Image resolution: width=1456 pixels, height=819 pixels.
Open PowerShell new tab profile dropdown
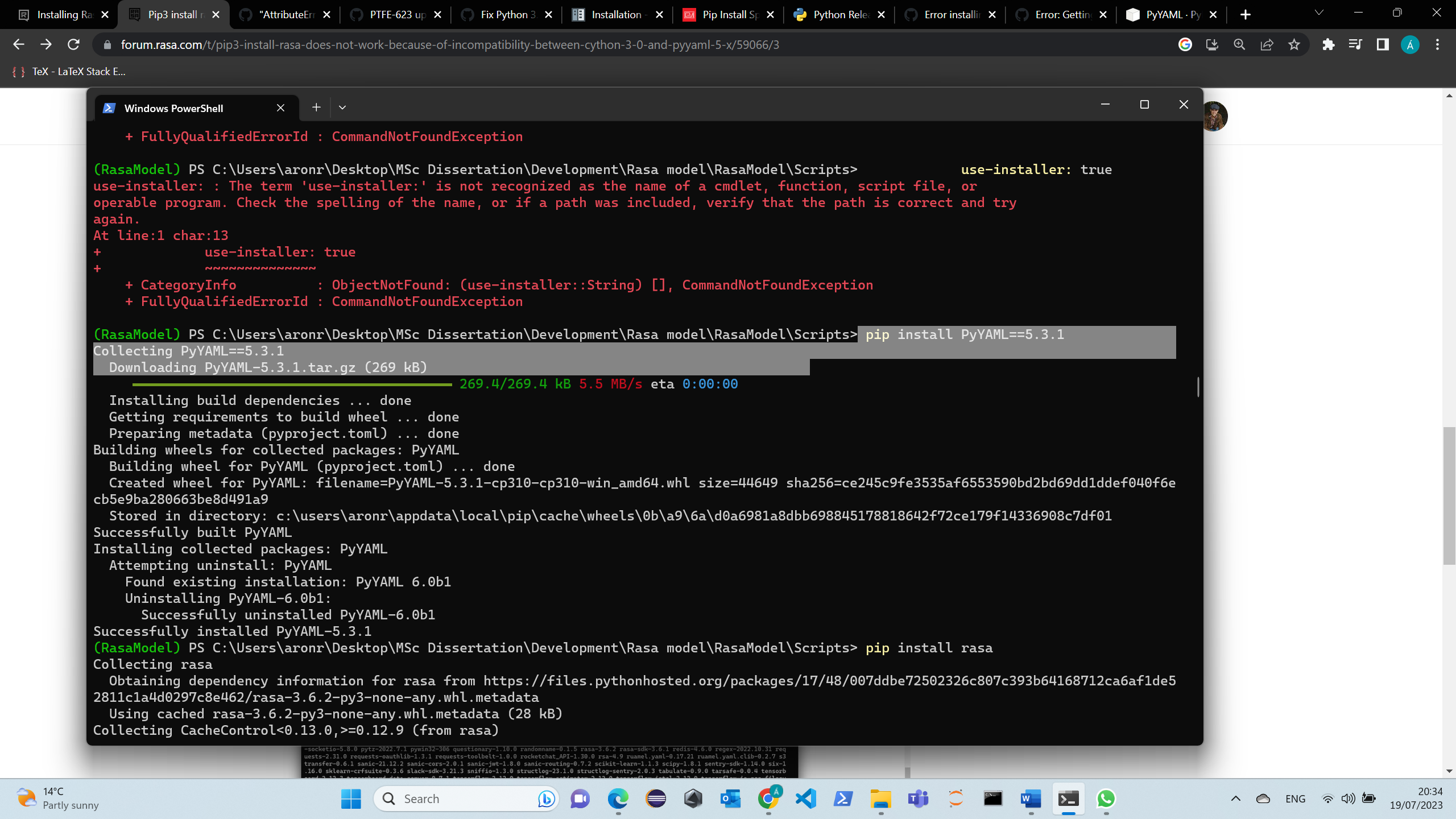pos(342,107)
